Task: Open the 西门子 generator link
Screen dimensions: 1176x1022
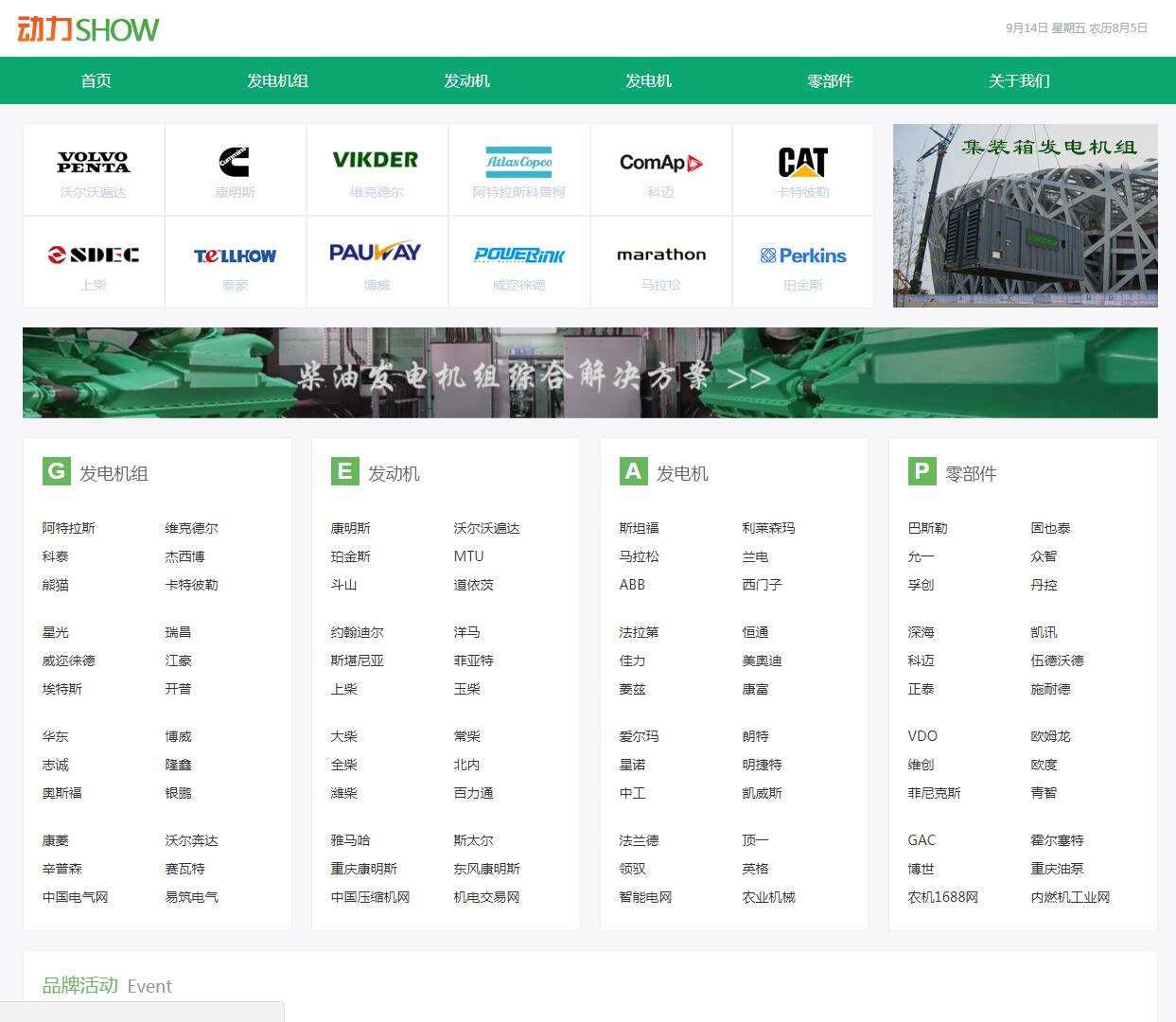Action: [x=763, y=585]
